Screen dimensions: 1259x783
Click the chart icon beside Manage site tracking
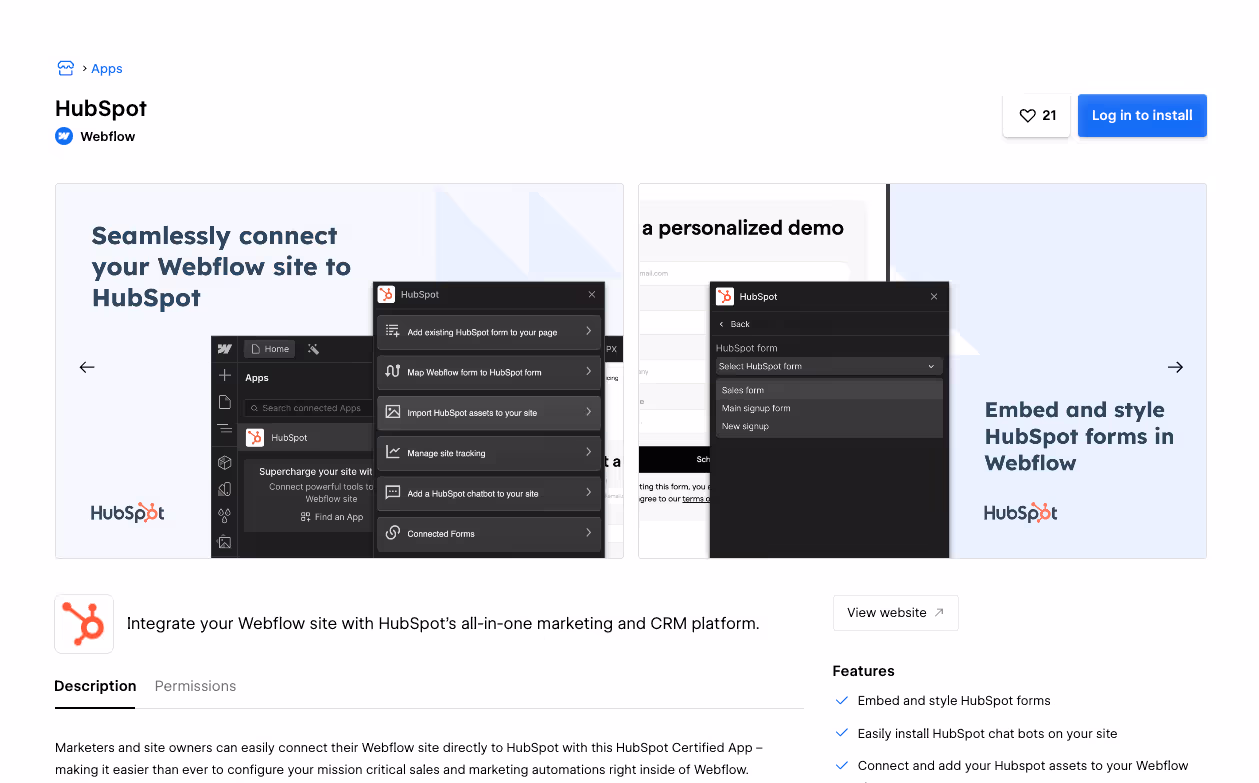[393, 452]
